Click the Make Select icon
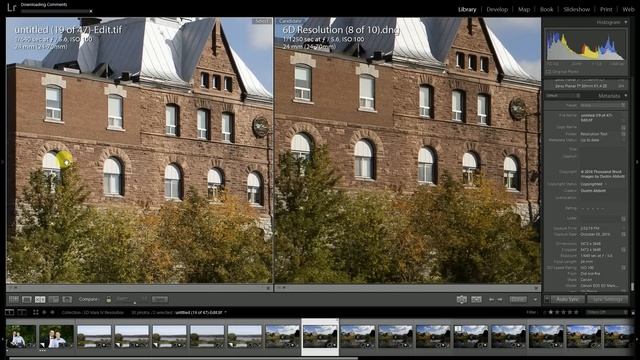 tap(476, 299)
